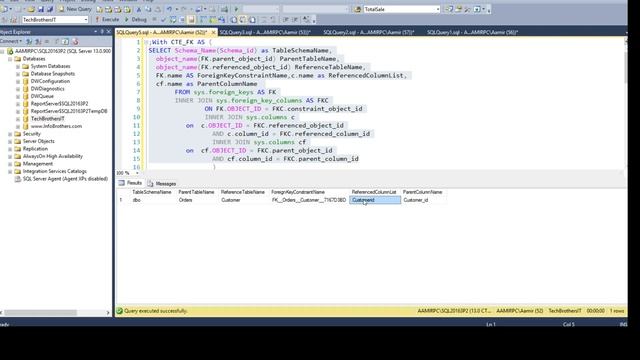
Task: Select the www.InfoBrothers.com database
Action: pos(56,126)
